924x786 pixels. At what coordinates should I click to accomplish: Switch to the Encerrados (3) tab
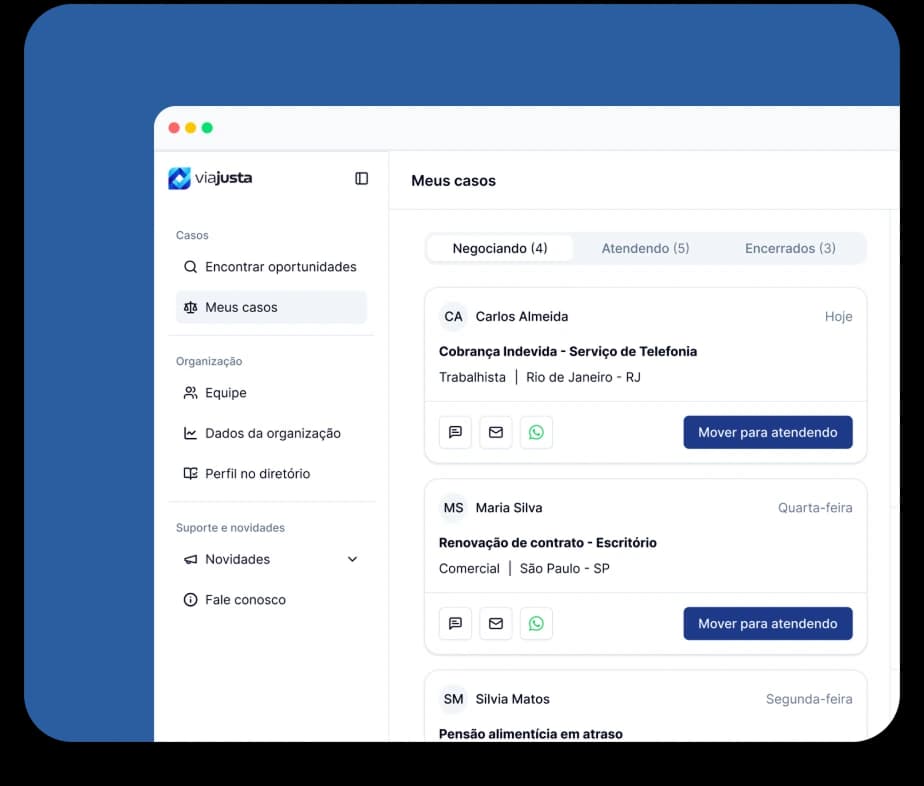click(790, 249)
